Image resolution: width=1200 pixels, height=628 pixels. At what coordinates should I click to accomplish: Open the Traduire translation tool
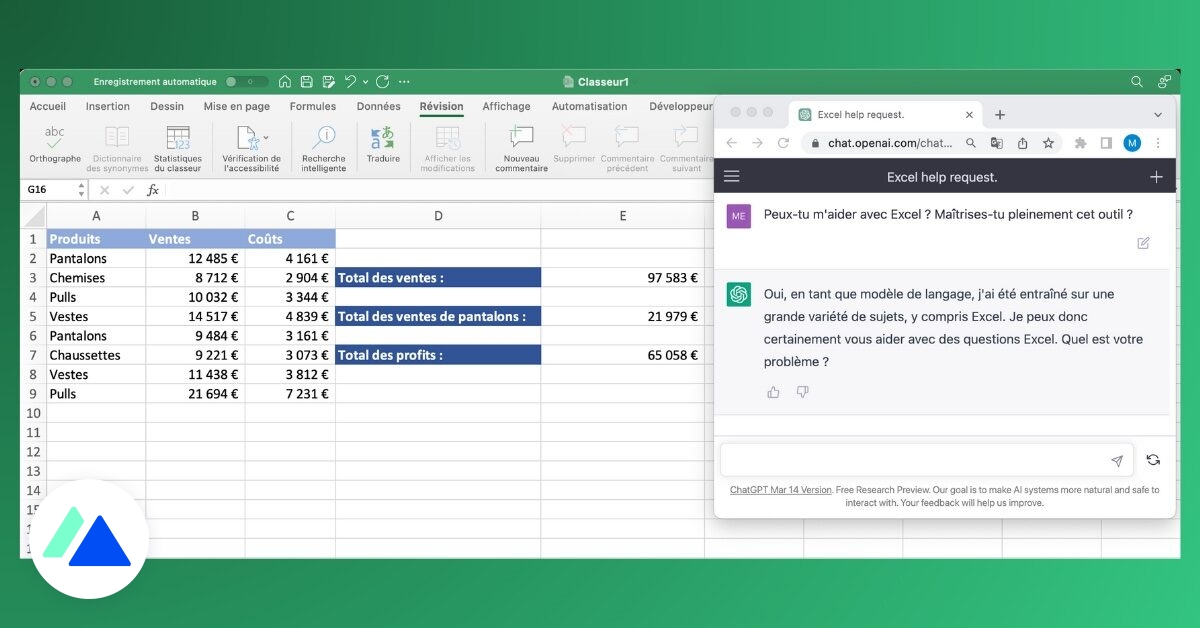383,146
